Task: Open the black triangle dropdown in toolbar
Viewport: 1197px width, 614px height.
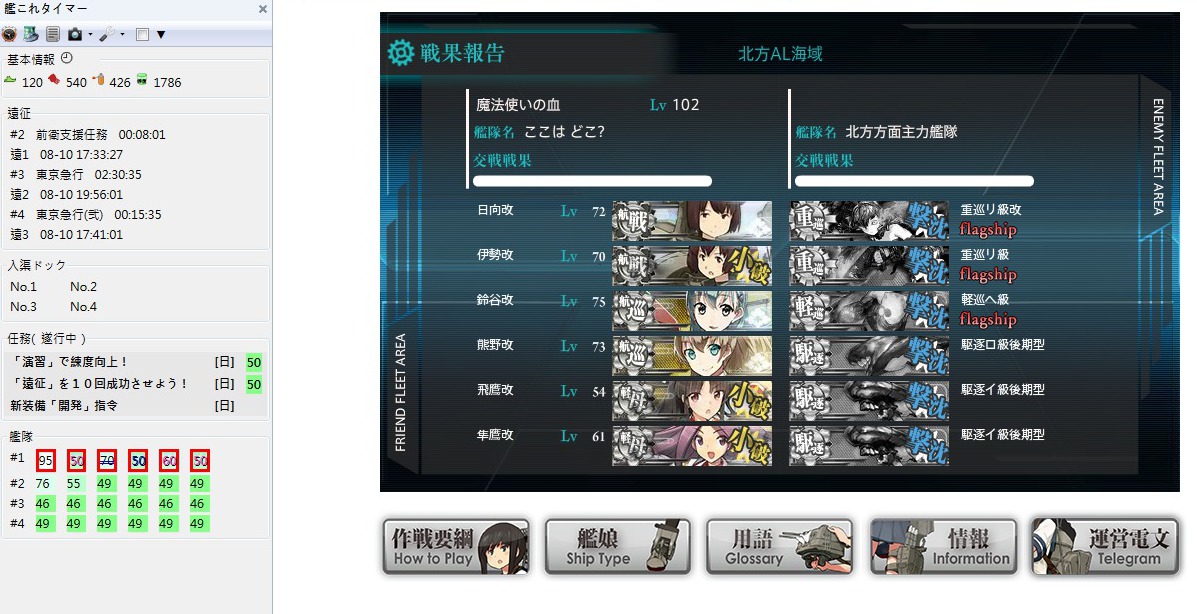Action: (x=161, y=34)
